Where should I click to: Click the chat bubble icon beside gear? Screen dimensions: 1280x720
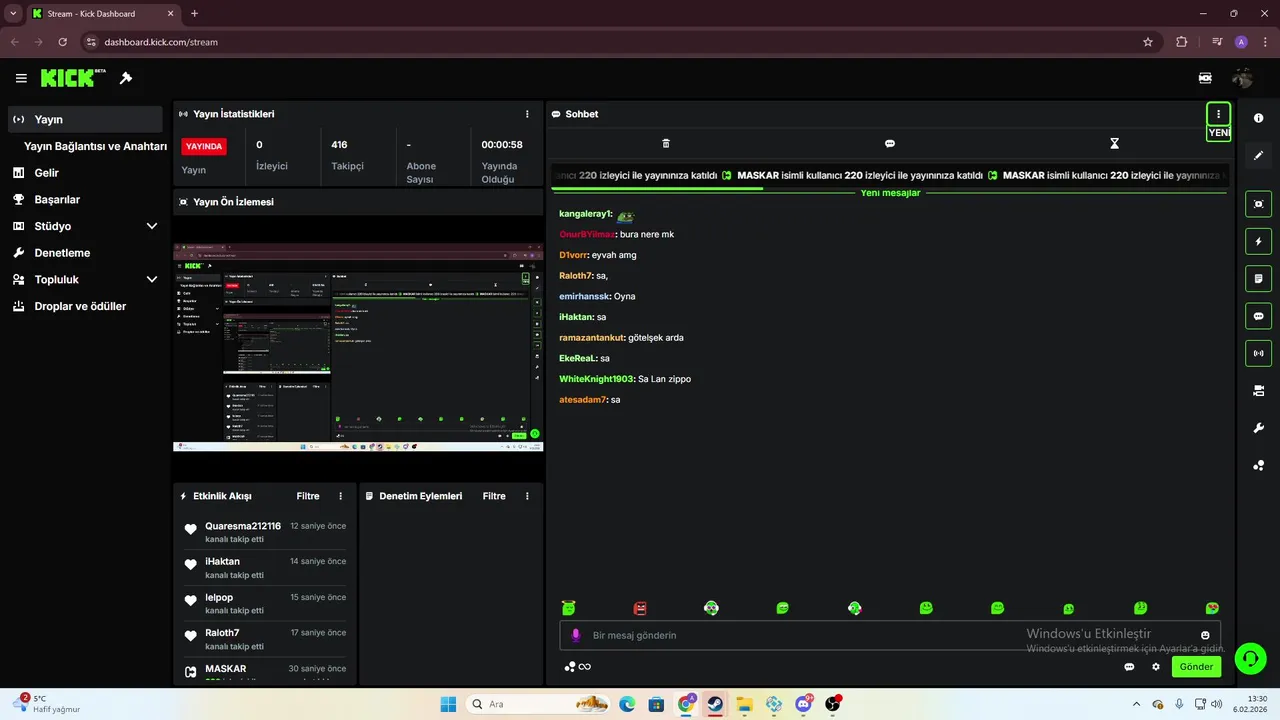click(x=1129, y=667)
